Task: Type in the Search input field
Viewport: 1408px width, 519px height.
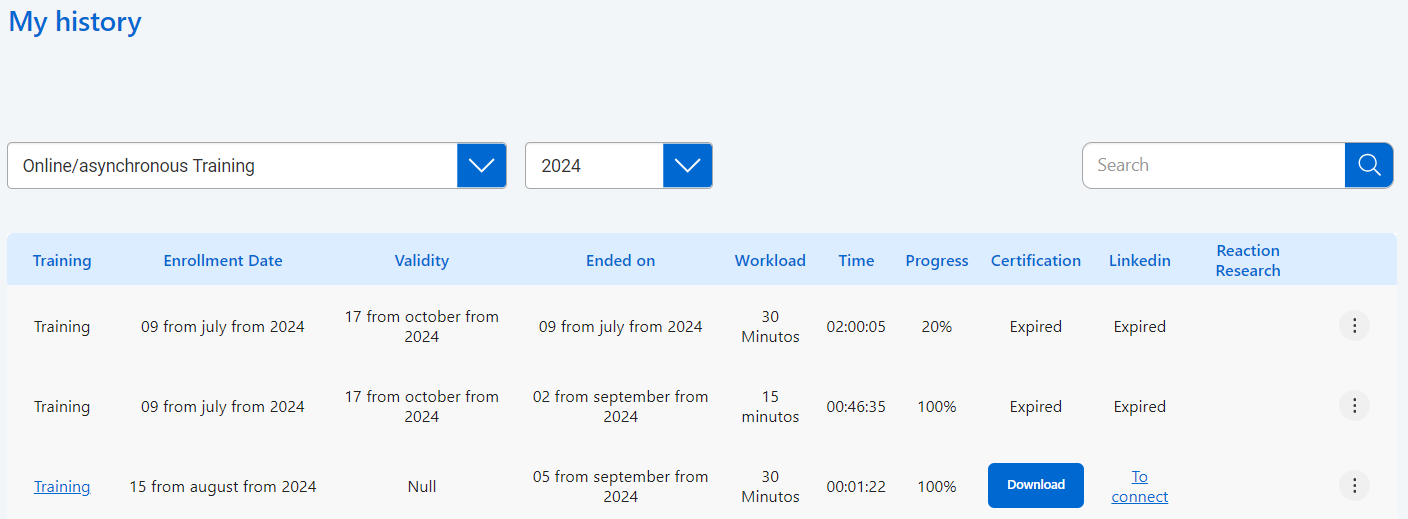Action: [1213, 165]
